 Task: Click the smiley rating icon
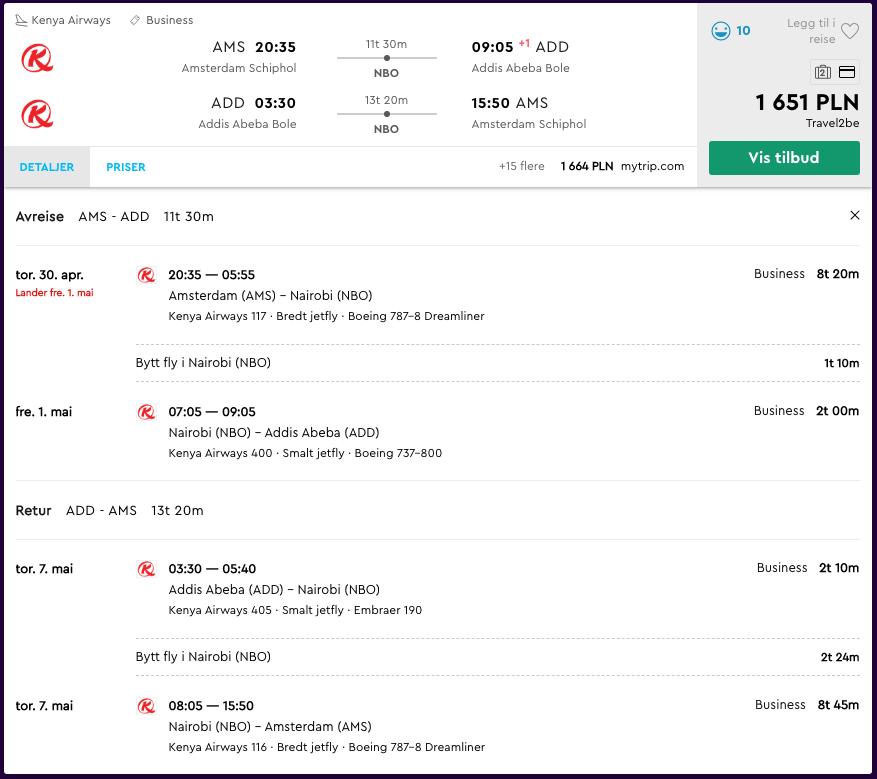[720, 31]
